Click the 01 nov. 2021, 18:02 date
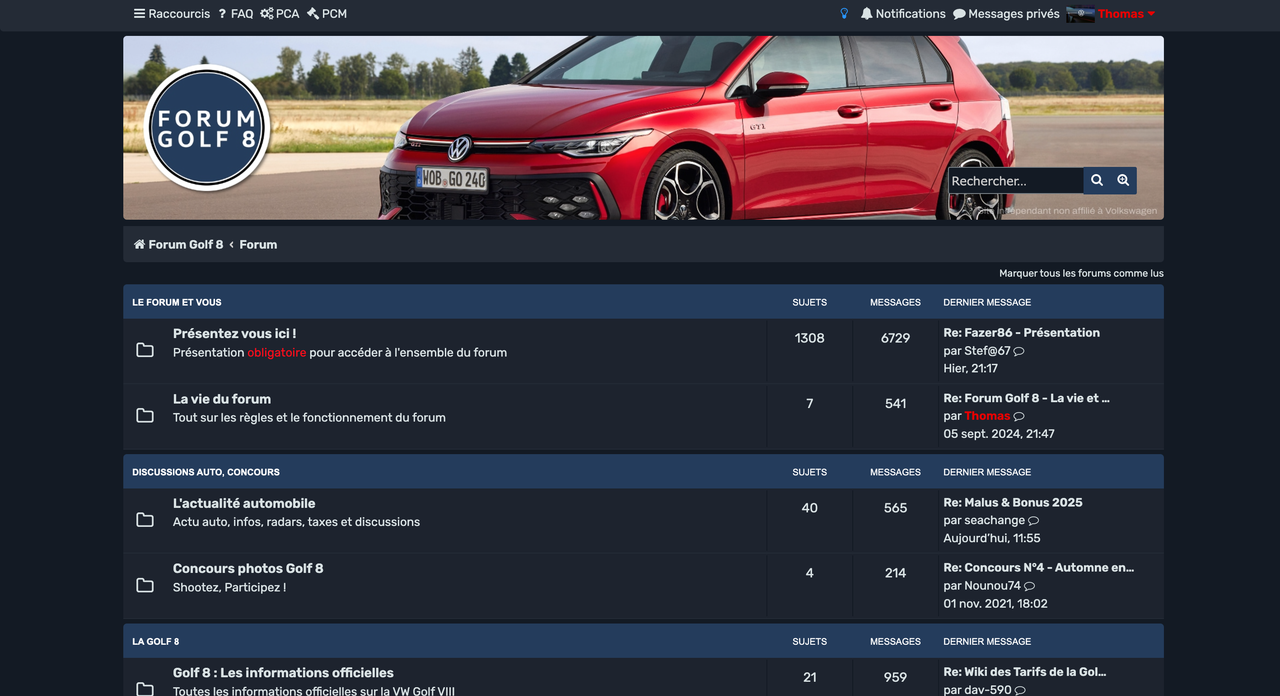 coord(995,604)
